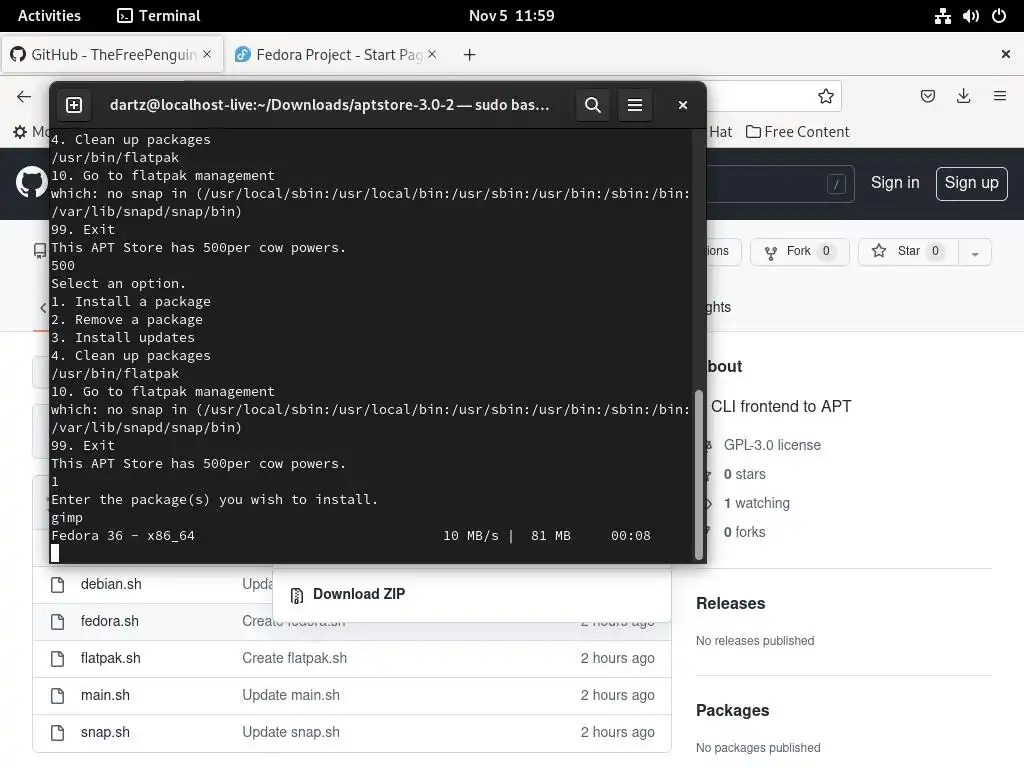Click the main.sh file icon

[x=57, y=696]
